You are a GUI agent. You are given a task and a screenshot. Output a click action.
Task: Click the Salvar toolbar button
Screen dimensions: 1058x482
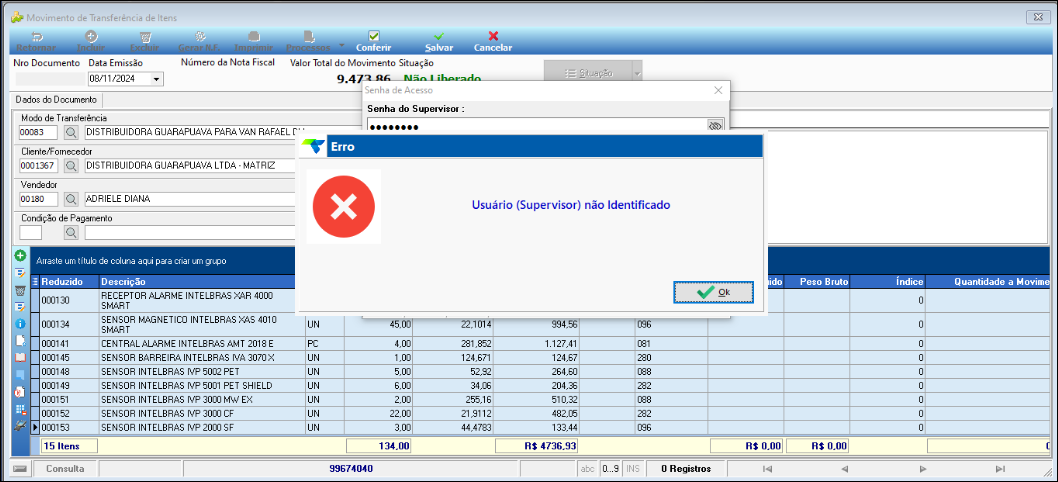click(439, 41)
